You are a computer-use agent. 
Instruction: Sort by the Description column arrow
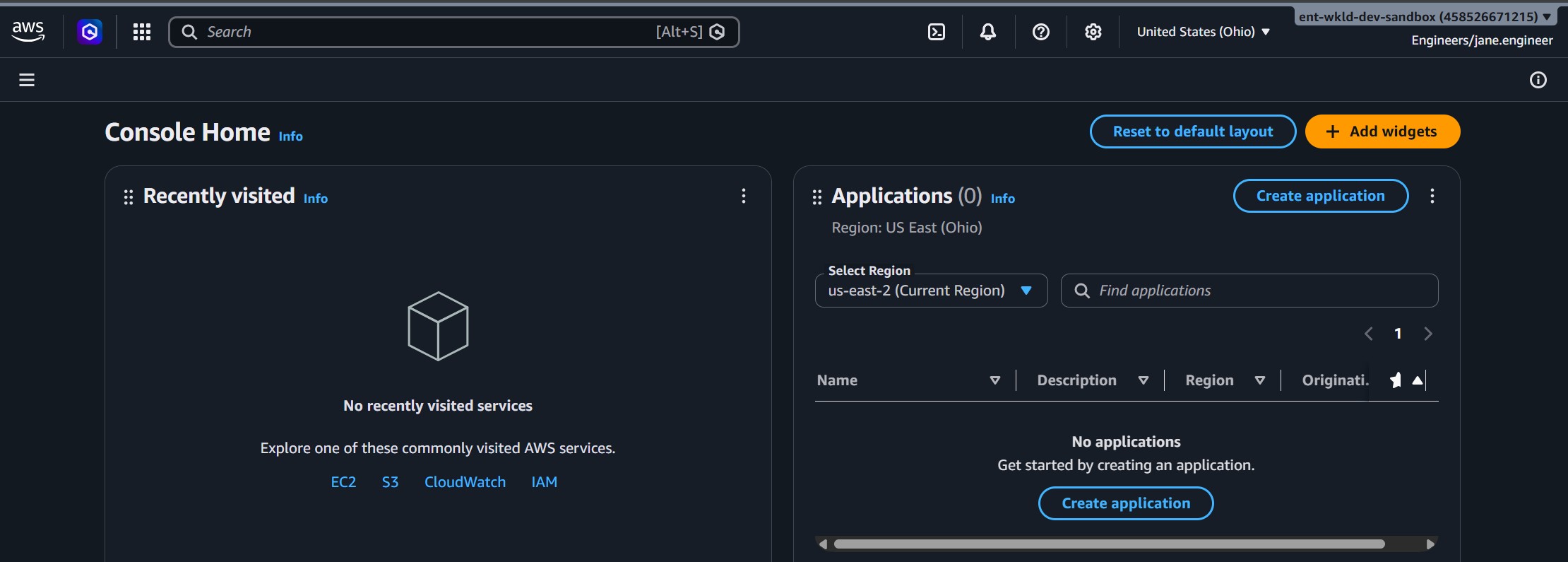(x=1144, y=380)
